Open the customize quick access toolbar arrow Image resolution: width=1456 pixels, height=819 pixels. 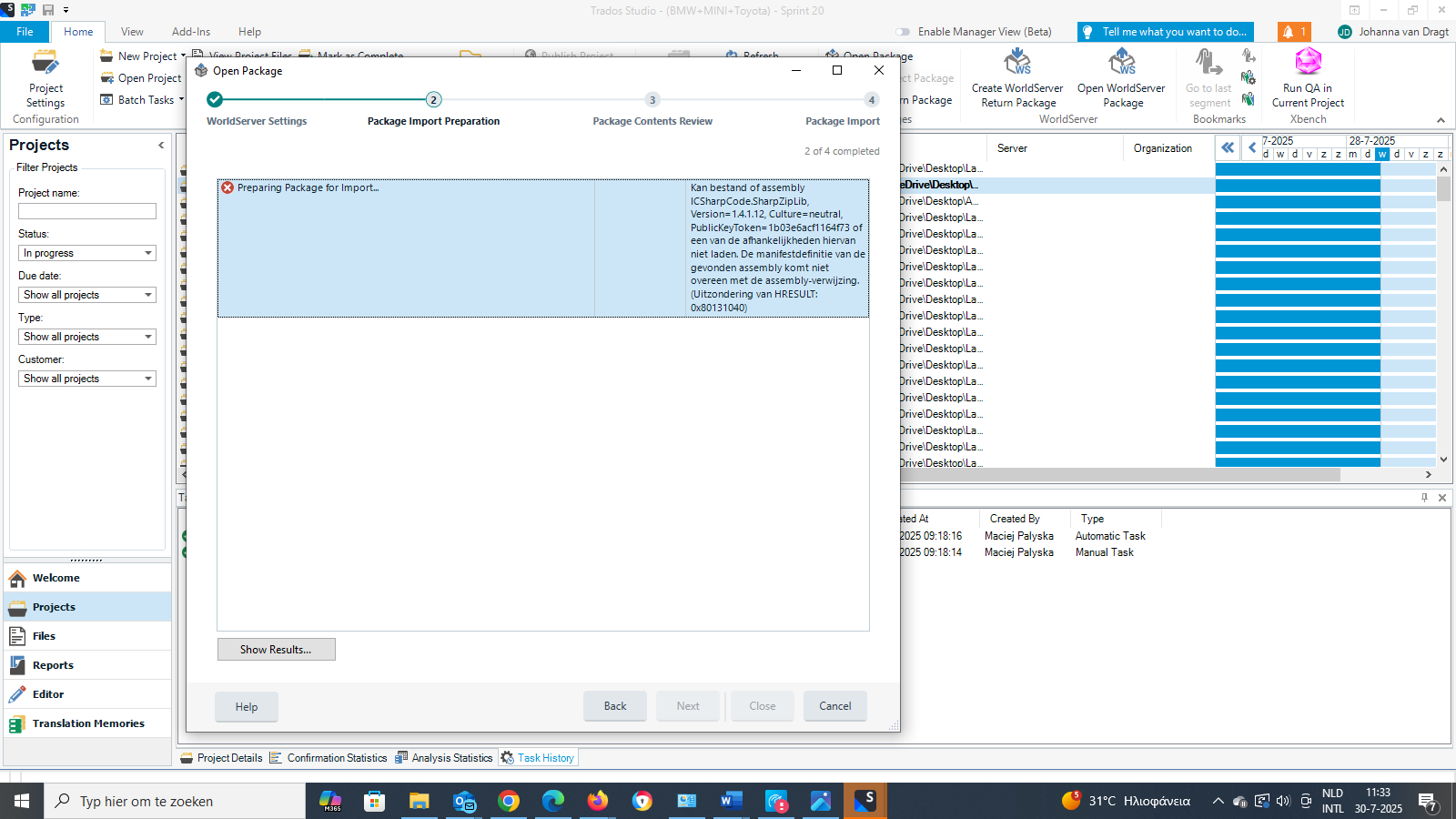(66, 10)
